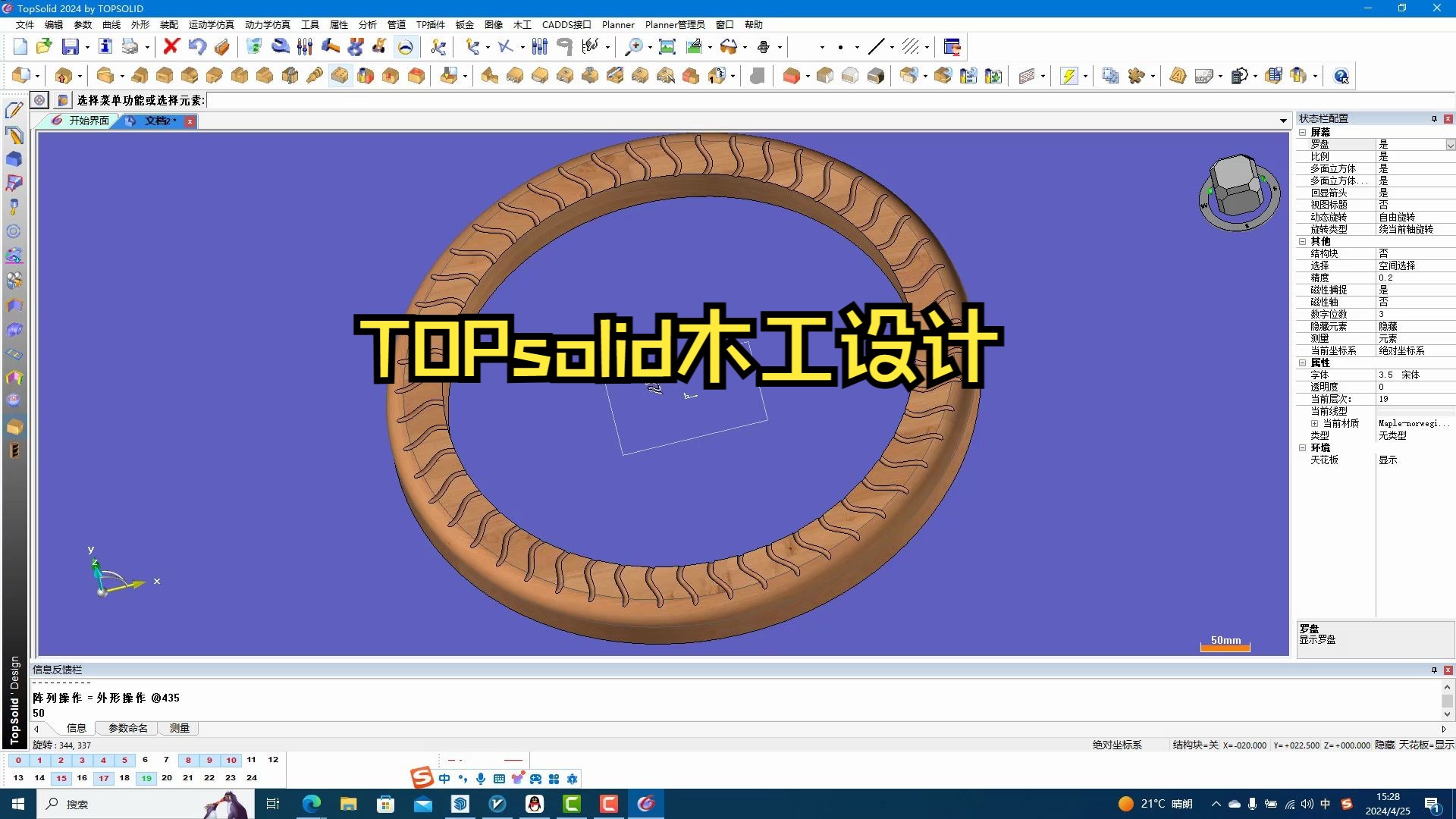The image size is (1456, 819).
Task: Toggle layer 12 in the layer bar
Action: click(273, 760)
